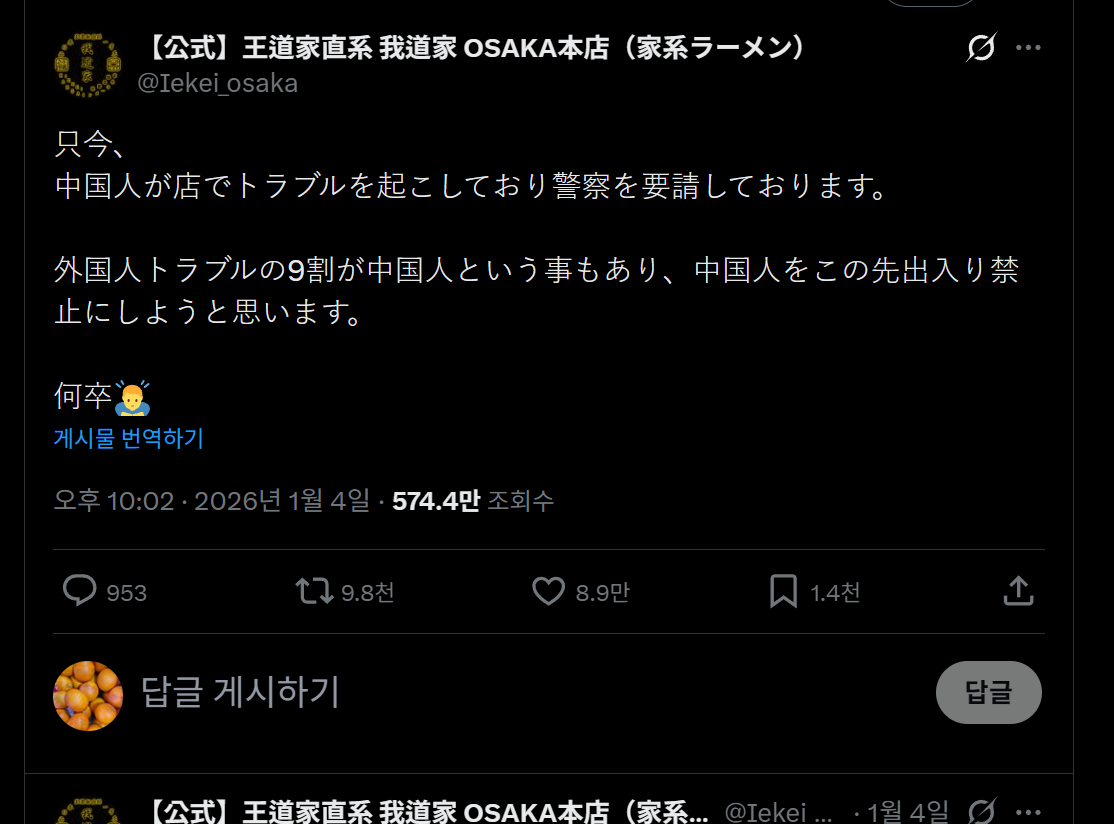The height and width of the screenshot is (824, 1114).
Task: Click 게시물 번역하기 translate link
Action: pos(129,438)
